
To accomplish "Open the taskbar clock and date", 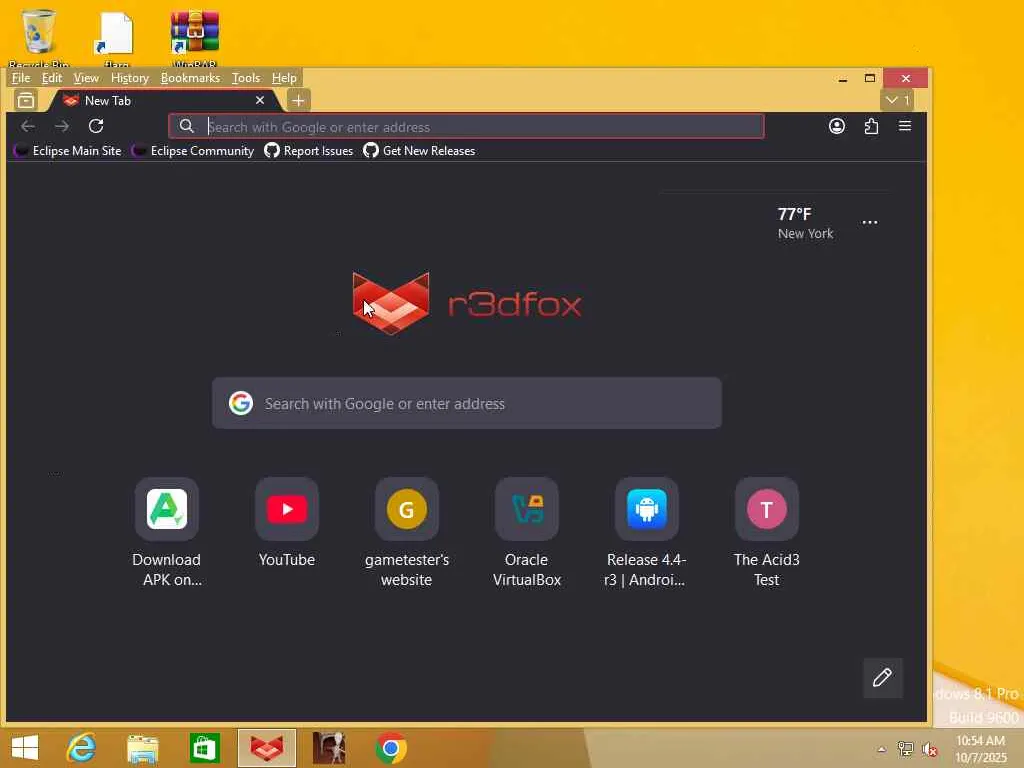I will 980,749.
